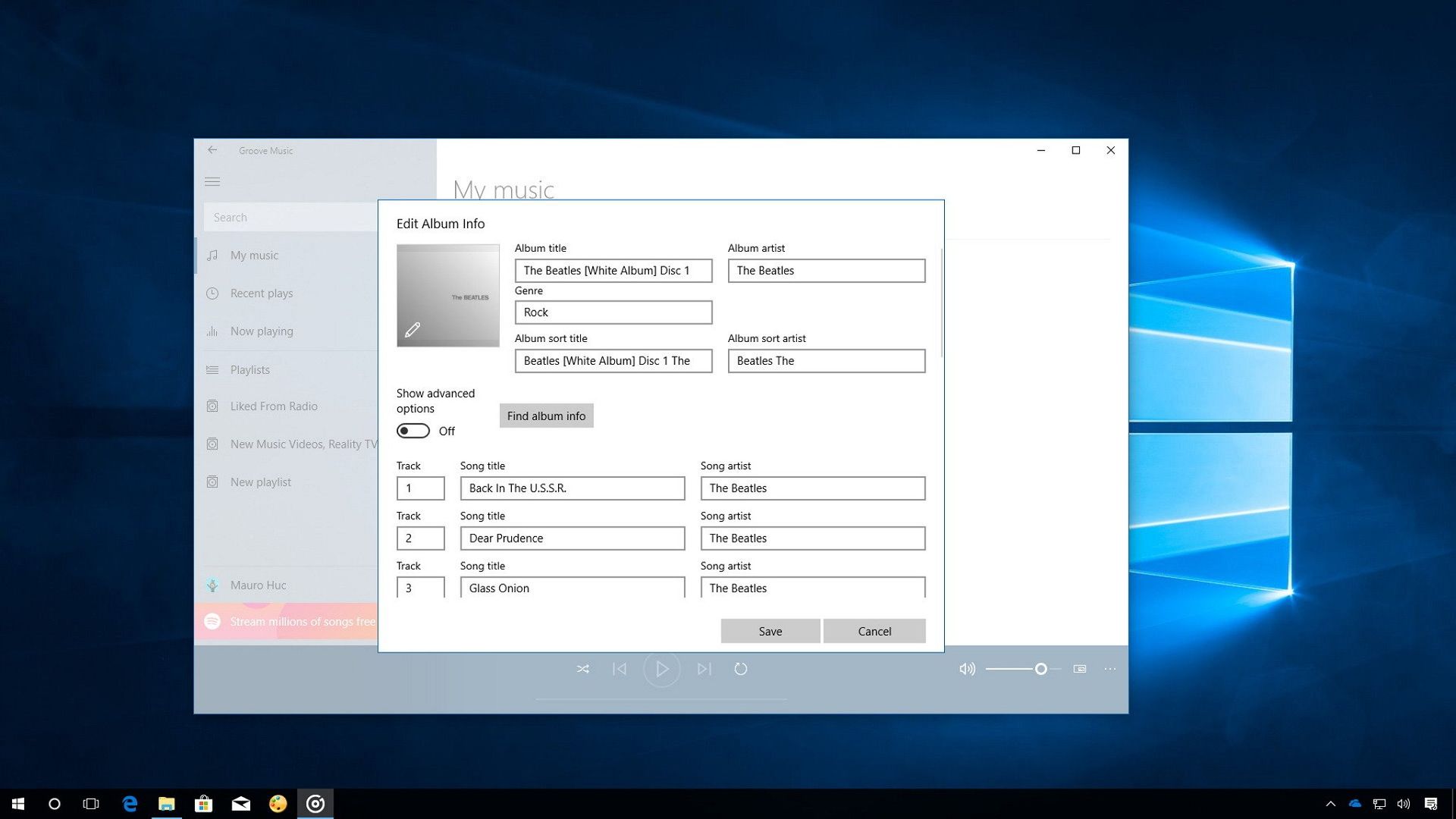Screen dimensions: 1456x819
Task: Open the hamburger navigation menu
Action: click(212, 181)
